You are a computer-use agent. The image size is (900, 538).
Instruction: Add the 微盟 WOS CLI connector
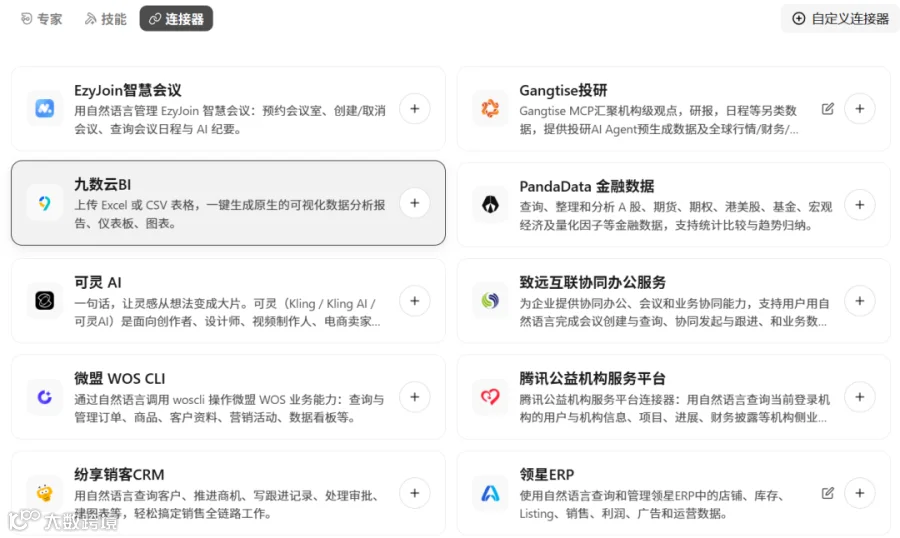414,397
